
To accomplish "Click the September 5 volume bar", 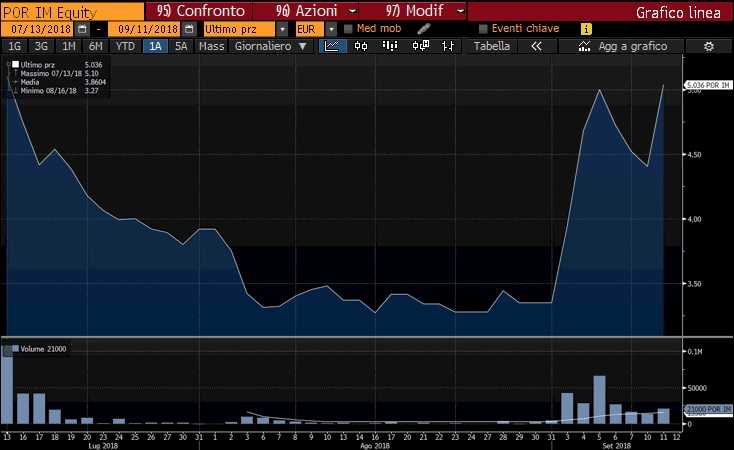I will pyautogui.click(x=599, y=399).
